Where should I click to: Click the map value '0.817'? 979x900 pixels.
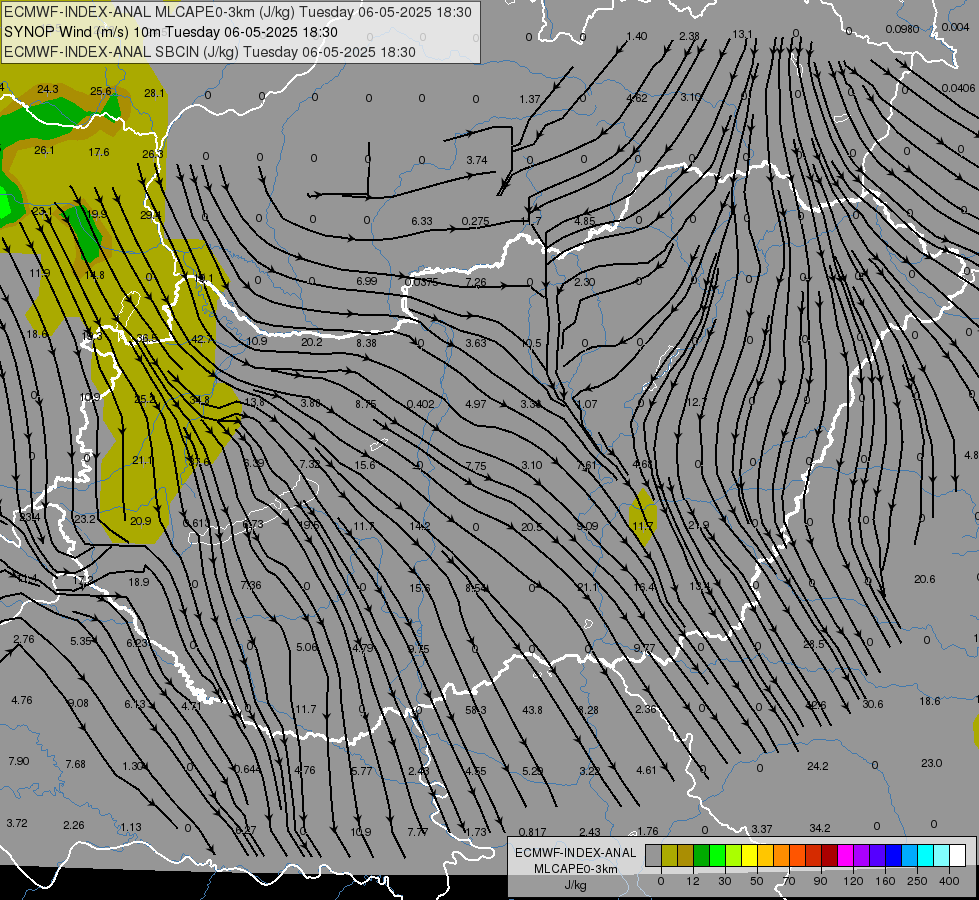click(533, 832)
